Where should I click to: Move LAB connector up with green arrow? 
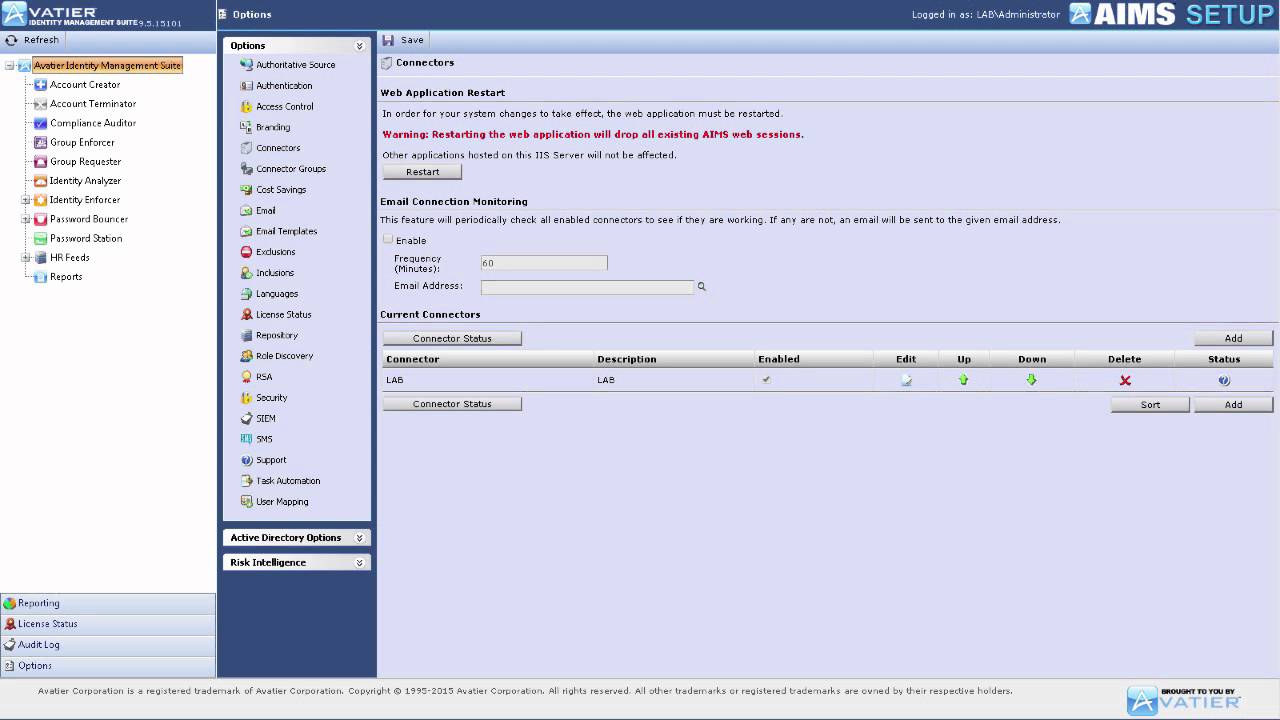point(964,380)
